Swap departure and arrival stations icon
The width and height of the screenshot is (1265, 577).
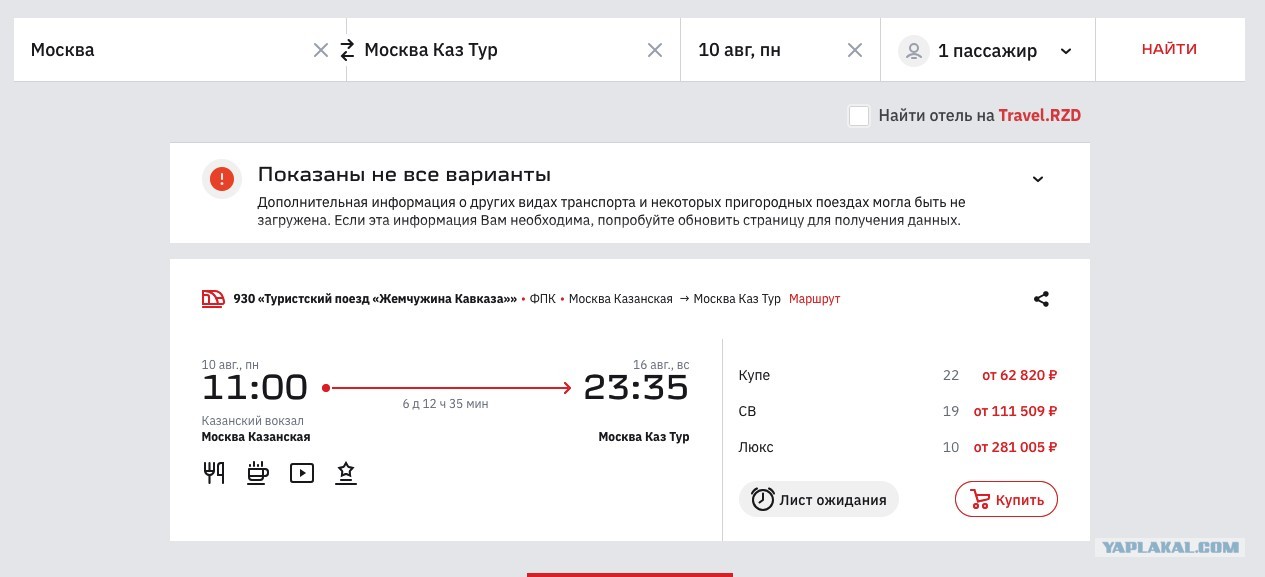(x=347, y=50)
